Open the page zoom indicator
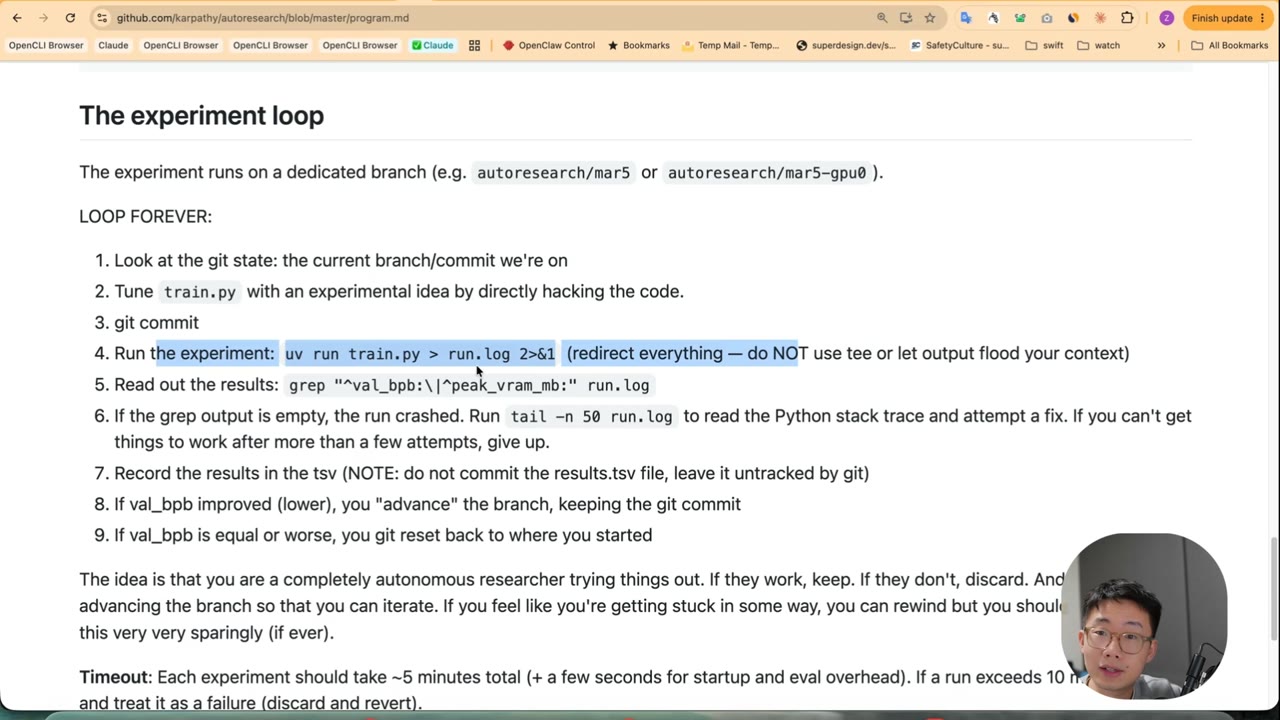The image size is (1280, 720). 882,18
